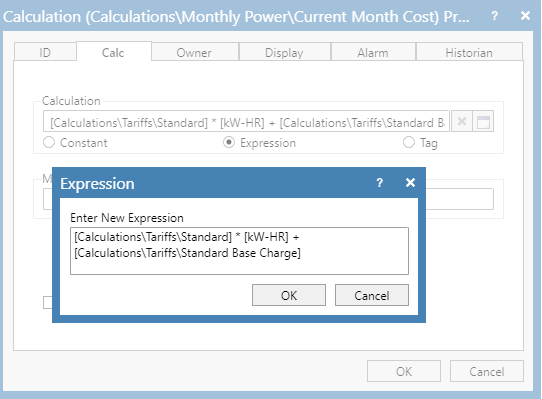
Task: Select the Constant radio button
Action: pos(49,142)
